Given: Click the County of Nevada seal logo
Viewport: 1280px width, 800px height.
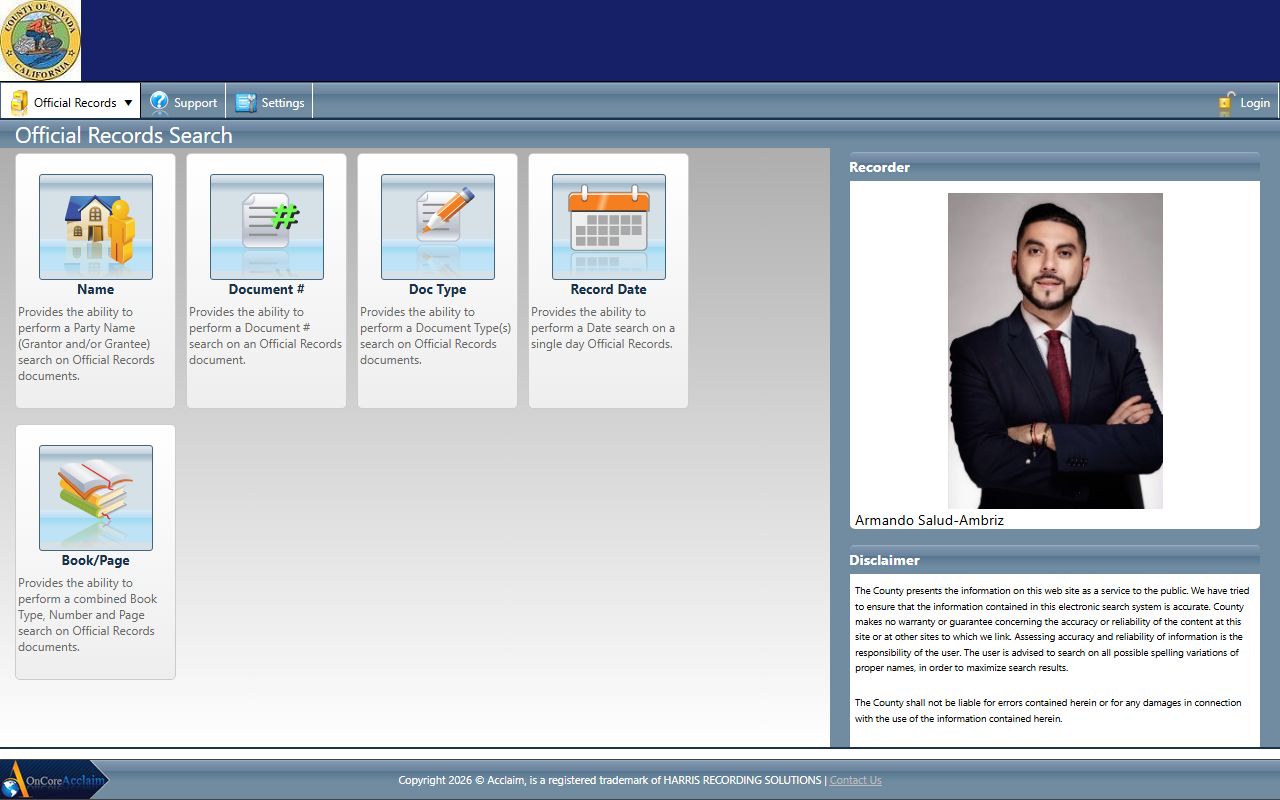Looking at the screenshot, I should click(41, 41).
